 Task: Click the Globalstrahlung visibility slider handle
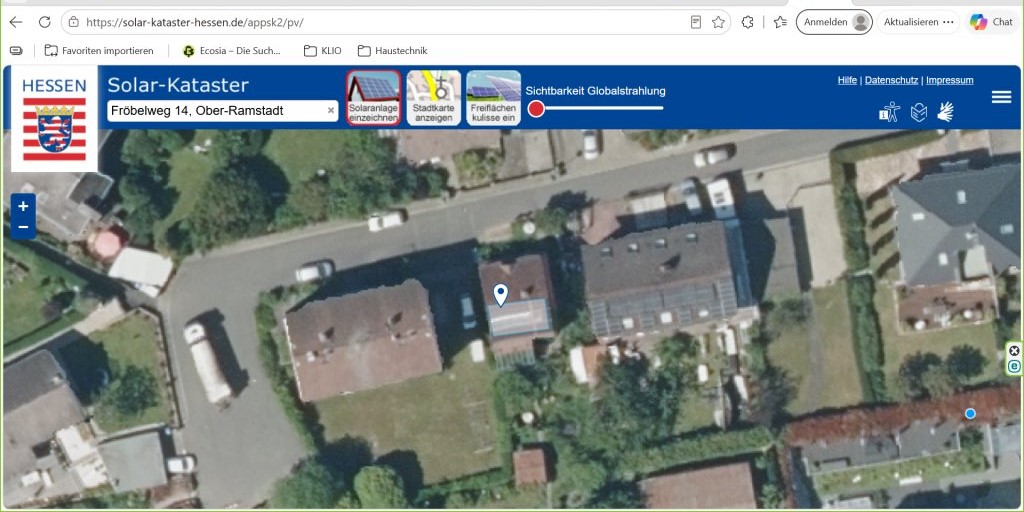(536, 108)
